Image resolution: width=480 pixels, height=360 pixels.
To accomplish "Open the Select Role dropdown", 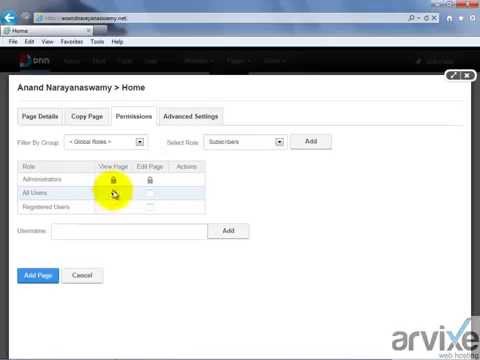I will pos(245,142).
